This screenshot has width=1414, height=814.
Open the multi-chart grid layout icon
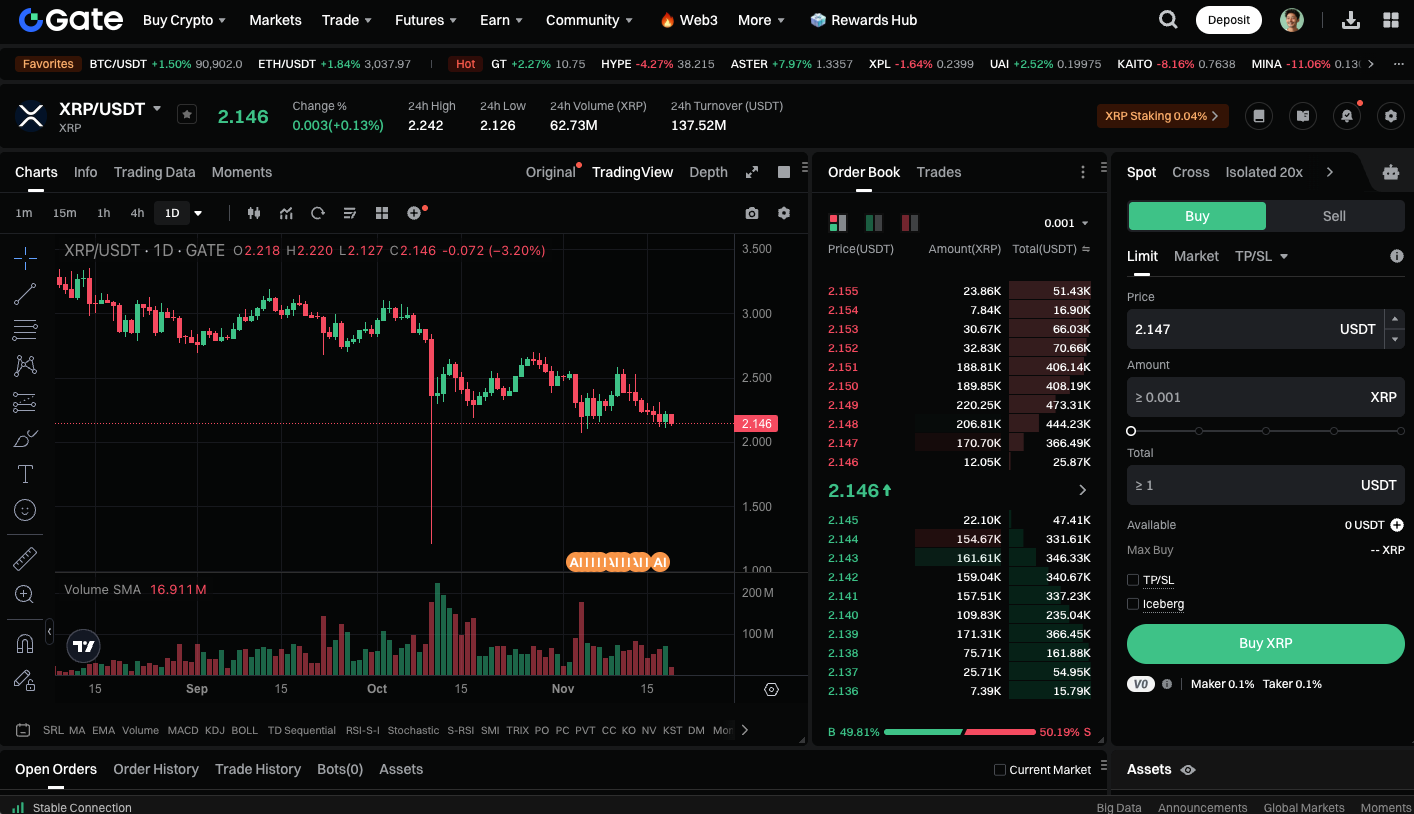(x=382, y=213)
